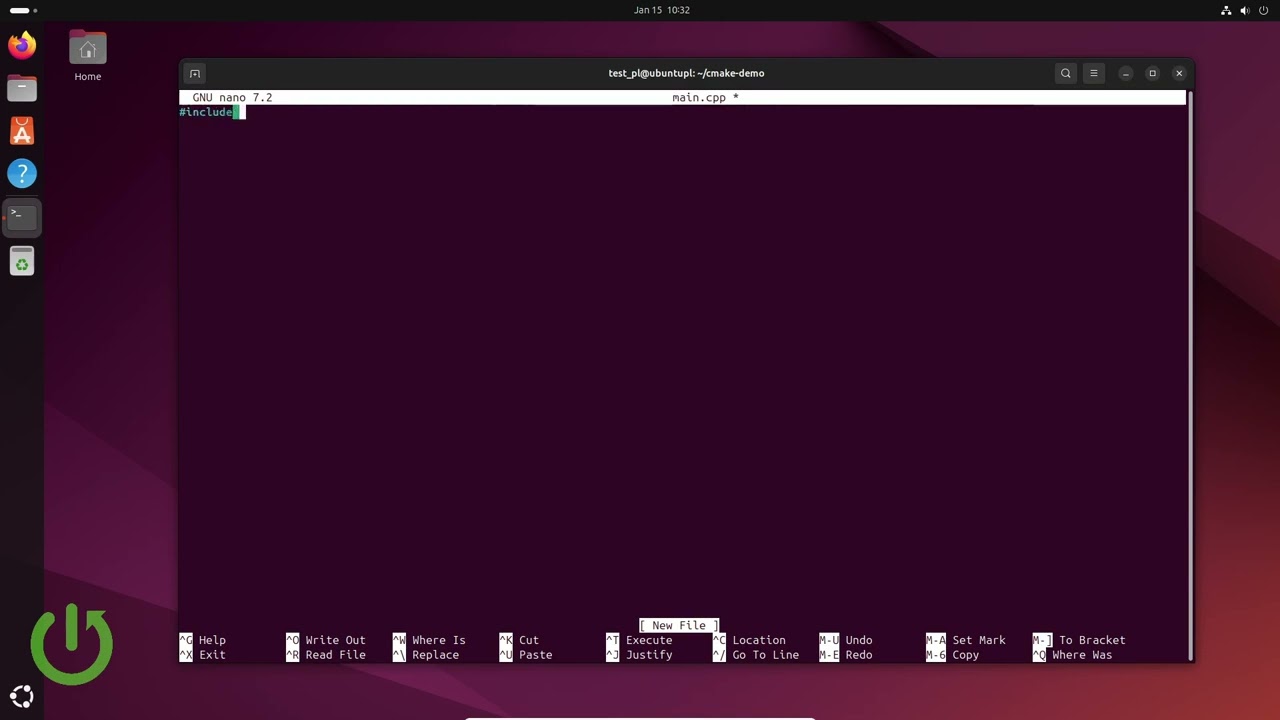This screenshot has height=720, width=1280.
Task: Open Firefox from the dock
Action: 22,45
